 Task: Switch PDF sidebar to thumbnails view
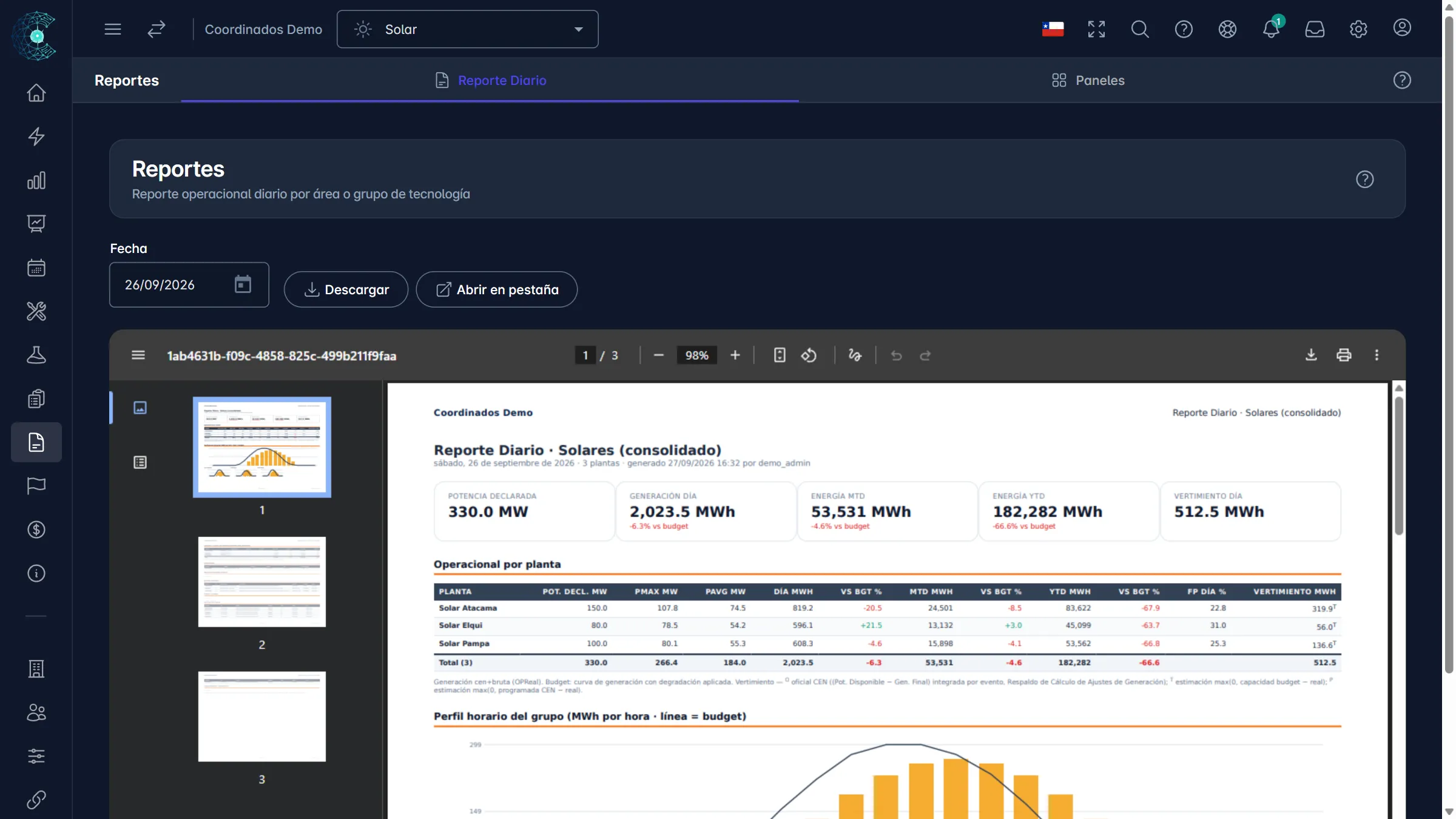tap(140, 408)
